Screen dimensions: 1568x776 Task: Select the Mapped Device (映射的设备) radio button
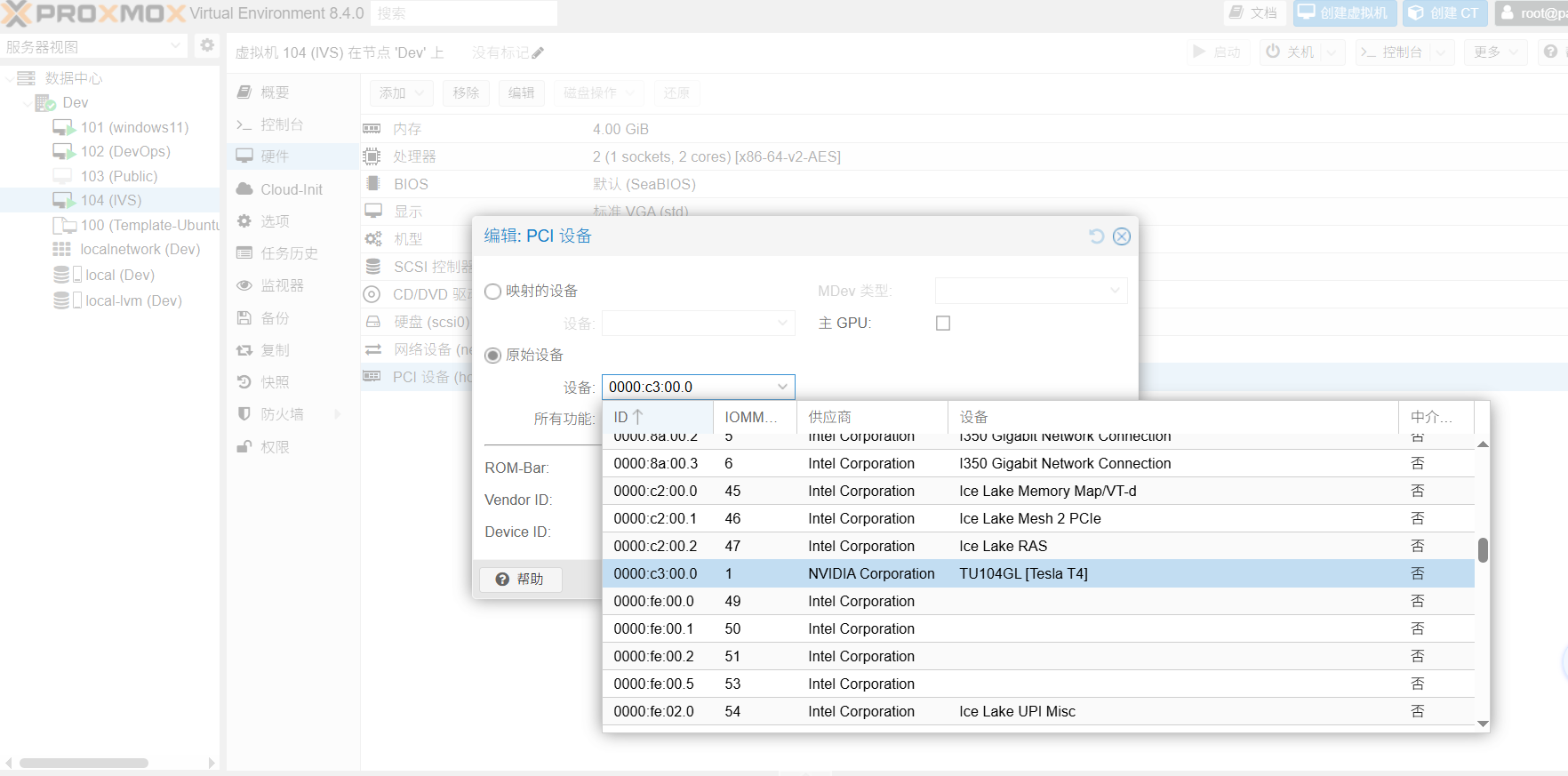pos(492,292)
